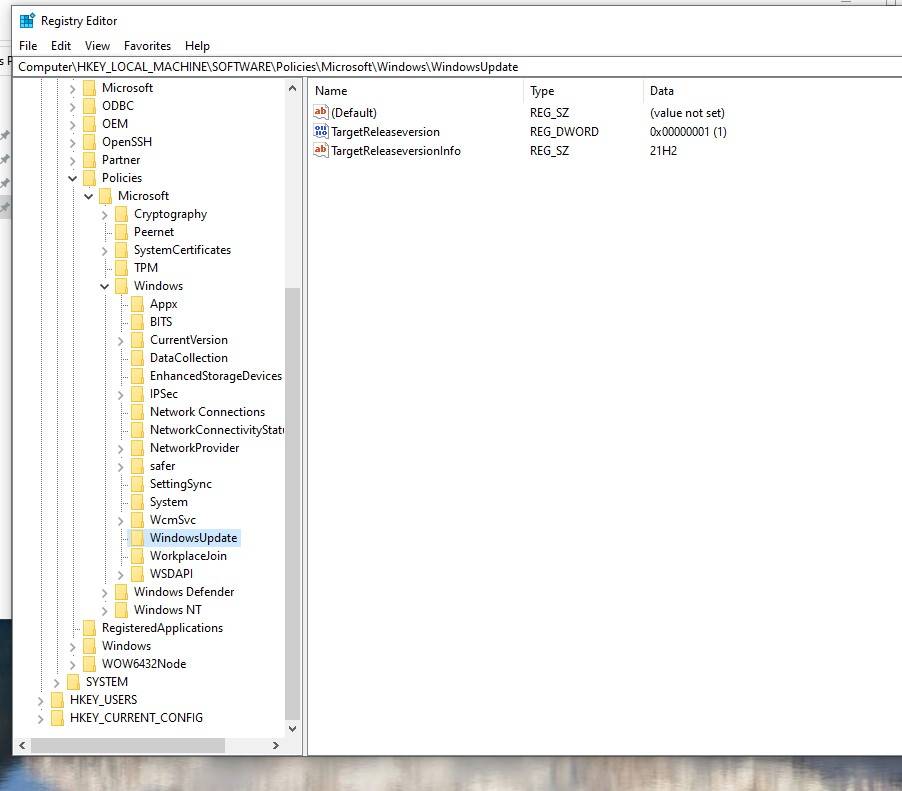Expand the CurrentVersion key
Viewport: 902px width, 791px height.
click(x=121, y=341)
